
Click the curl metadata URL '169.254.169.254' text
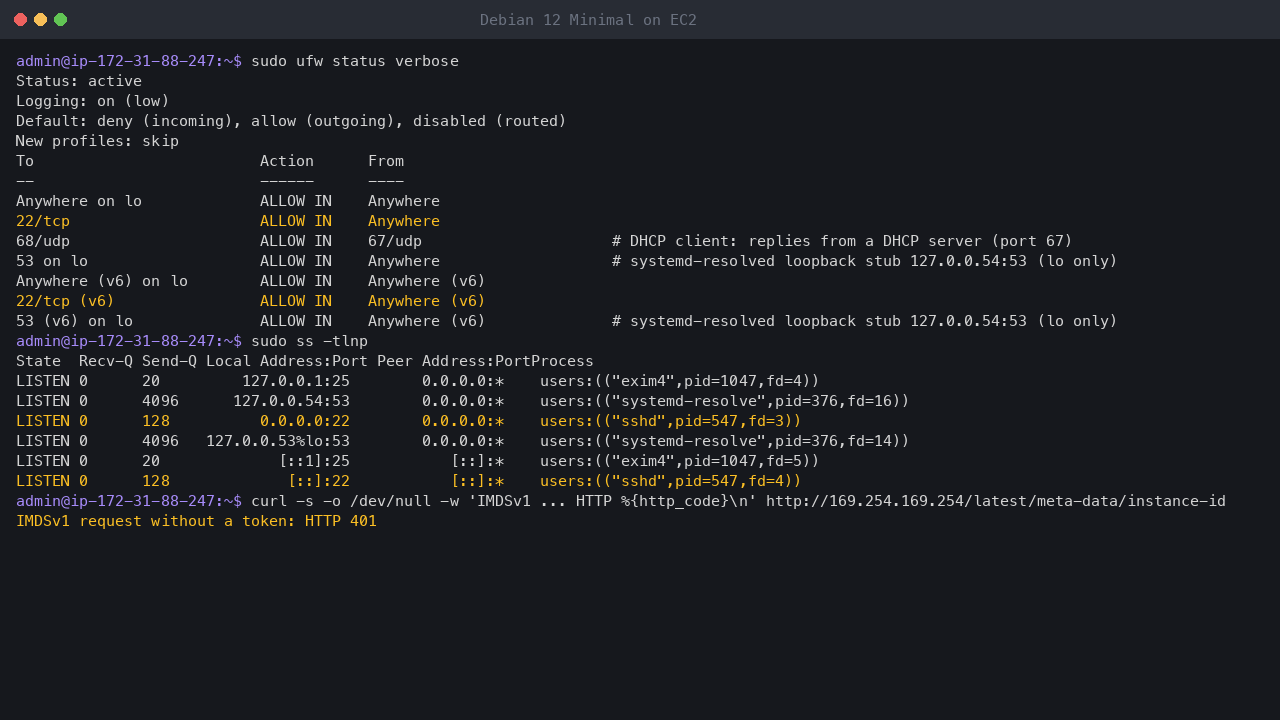[896, 501]
